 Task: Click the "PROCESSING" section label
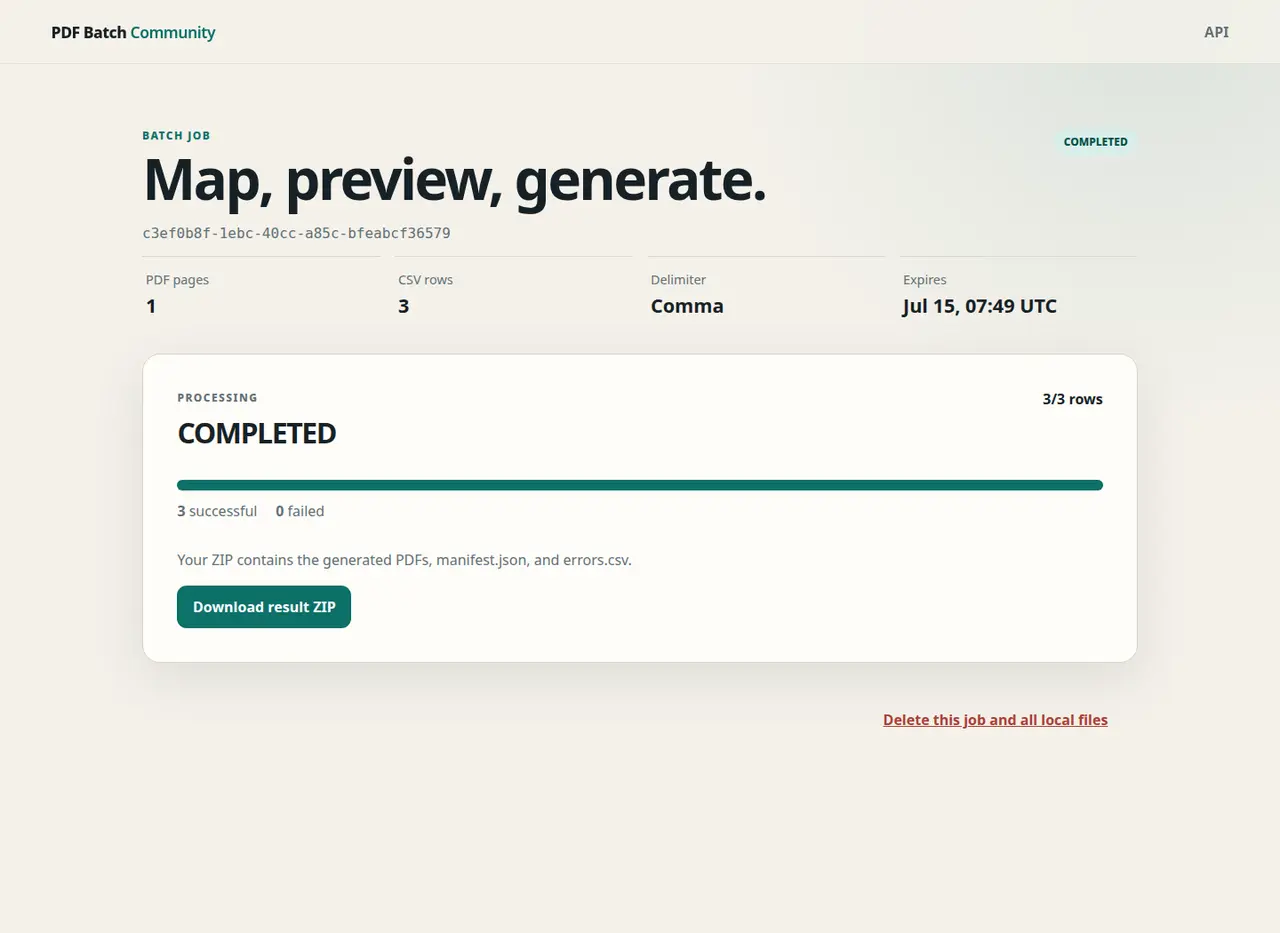(217, 398)
